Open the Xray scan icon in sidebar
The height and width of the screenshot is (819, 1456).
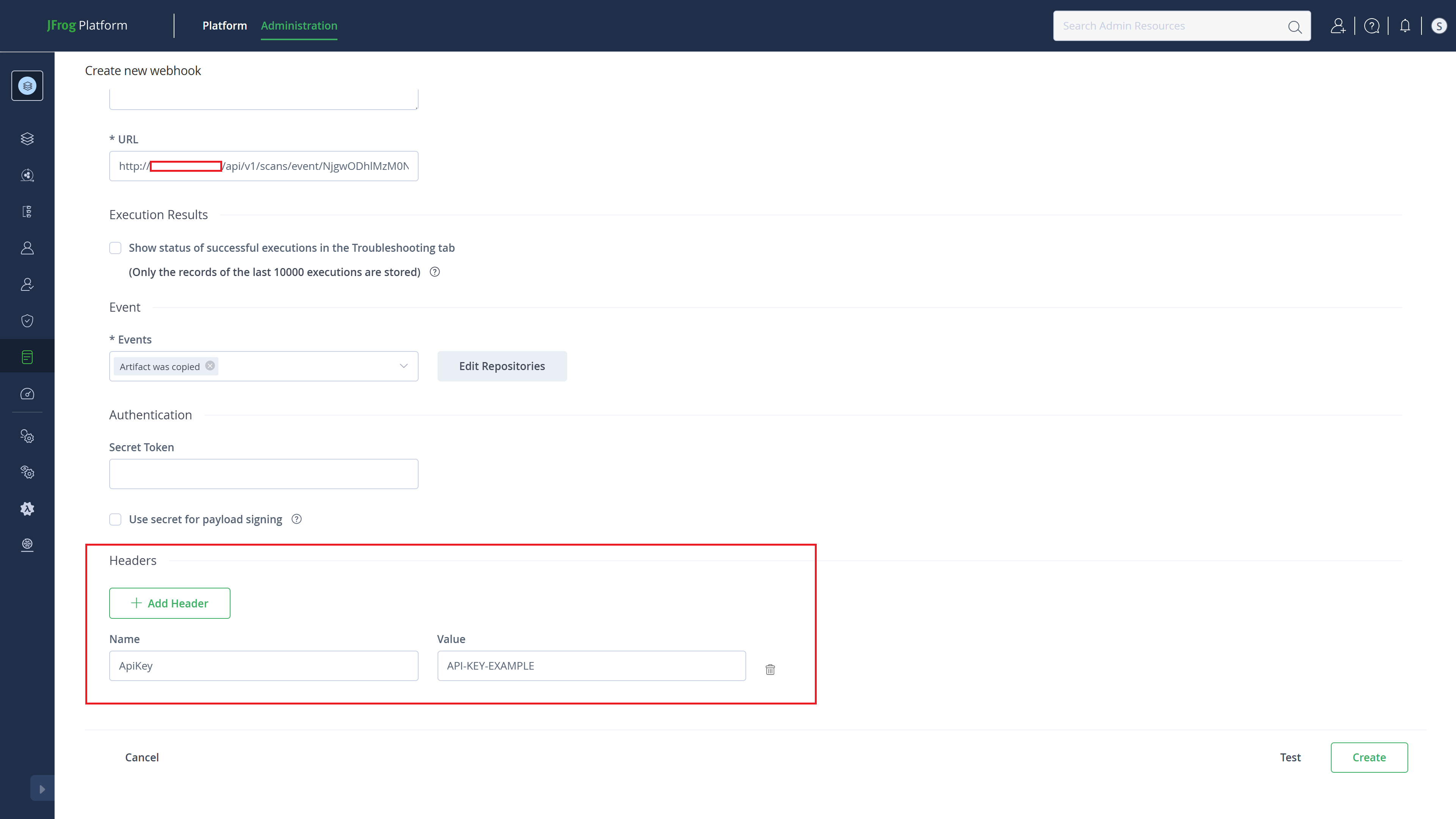(x=27, y=175)
